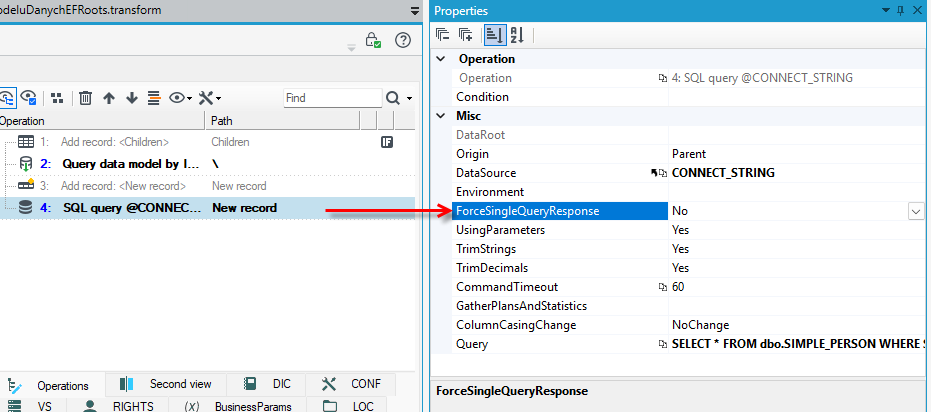Select row 2 Query data model
931x412 pixels.
pos(207,163)
